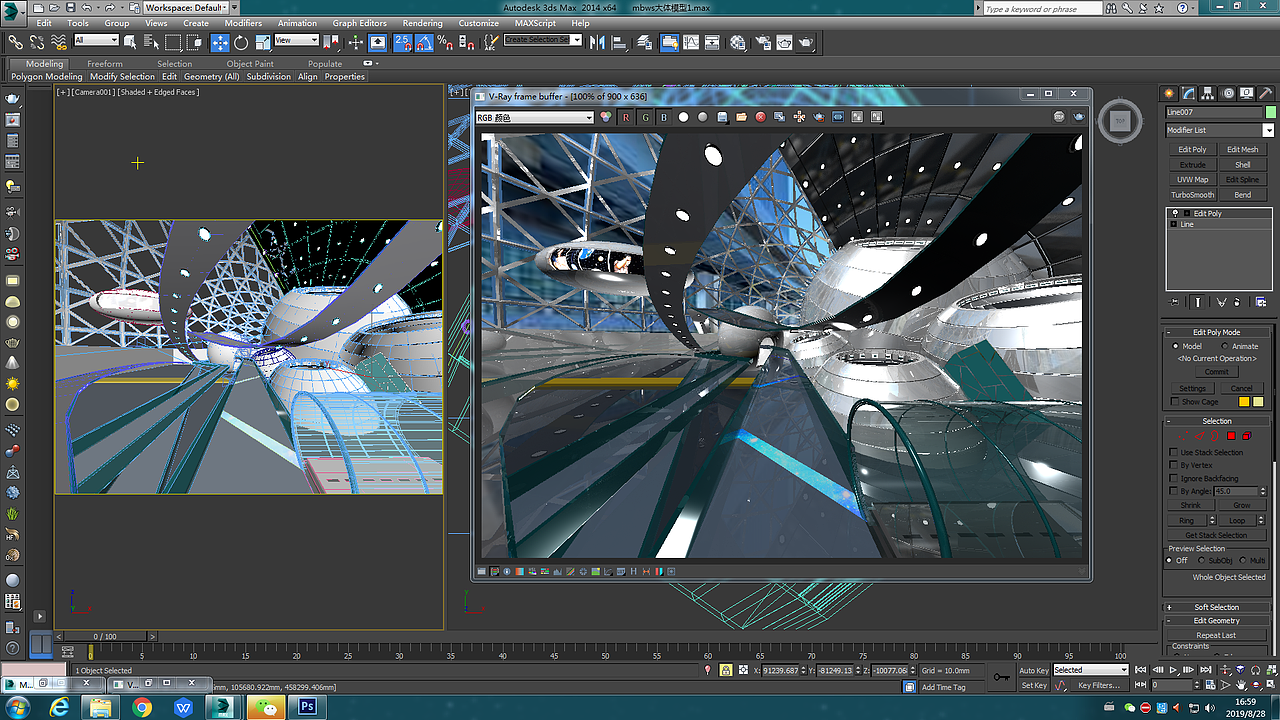This screenshot has width=1280, height=720.
Task: Select the Animate radio button
Action: click(x=1225, y=346)
